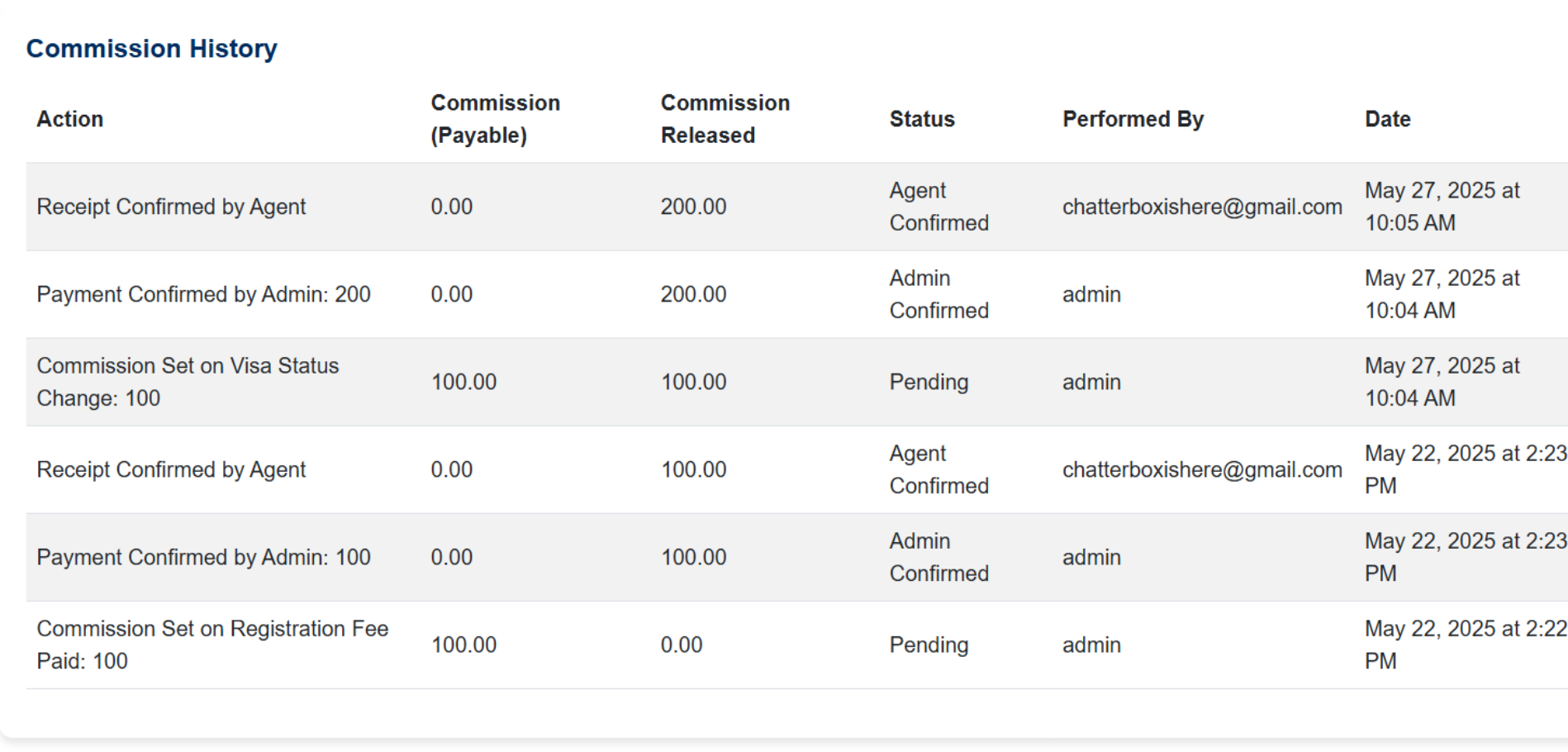The height and width of the screenshot is (752, 1568).
Task: Select the Payment Confirmed by Admin: 100 entry
Action: [x=203, y=557]
